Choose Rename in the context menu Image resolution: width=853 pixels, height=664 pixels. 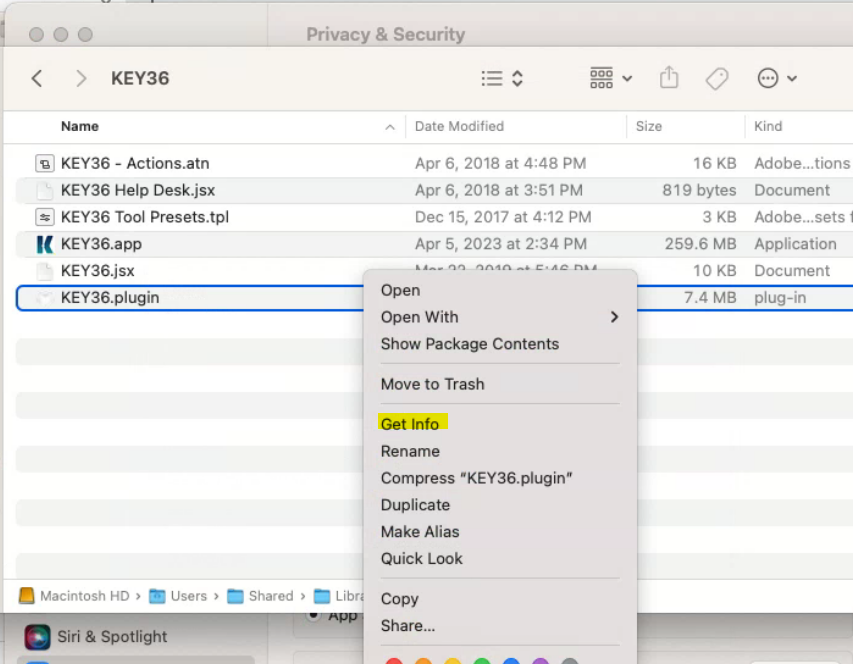tap(410, 451)
